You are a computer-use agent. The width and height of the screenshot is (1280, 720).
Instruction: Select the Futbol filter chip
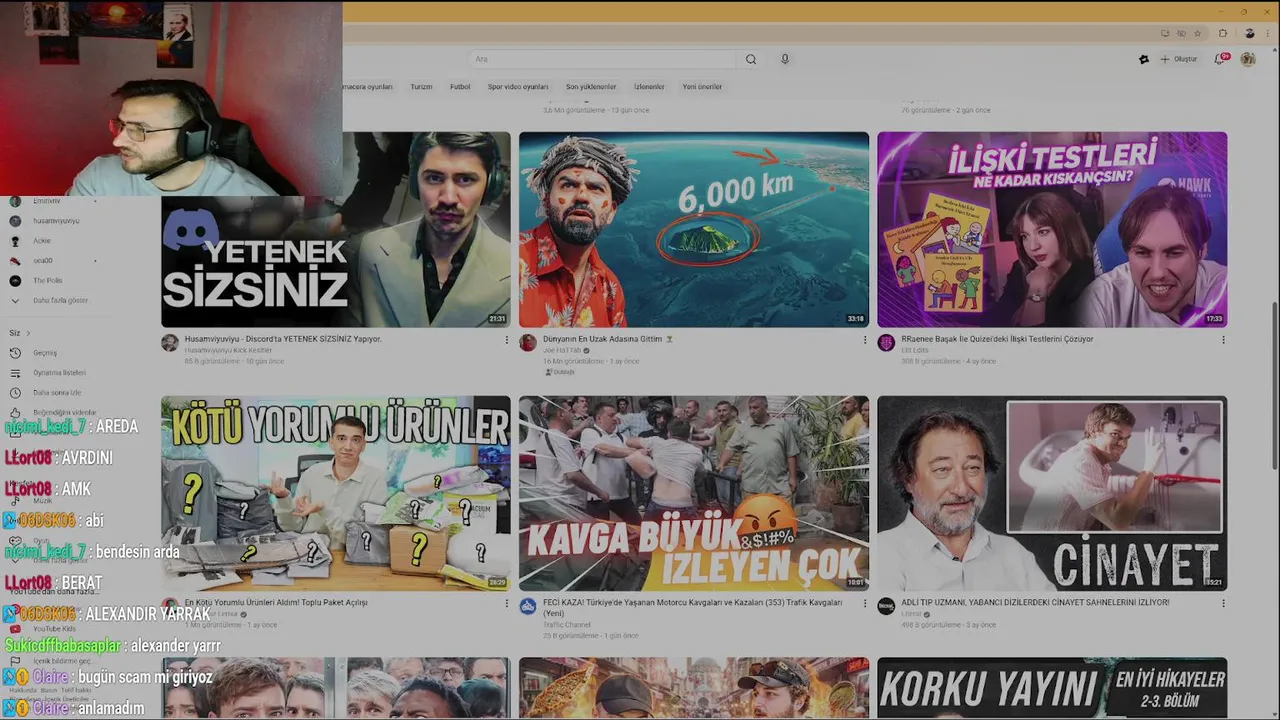460,87
